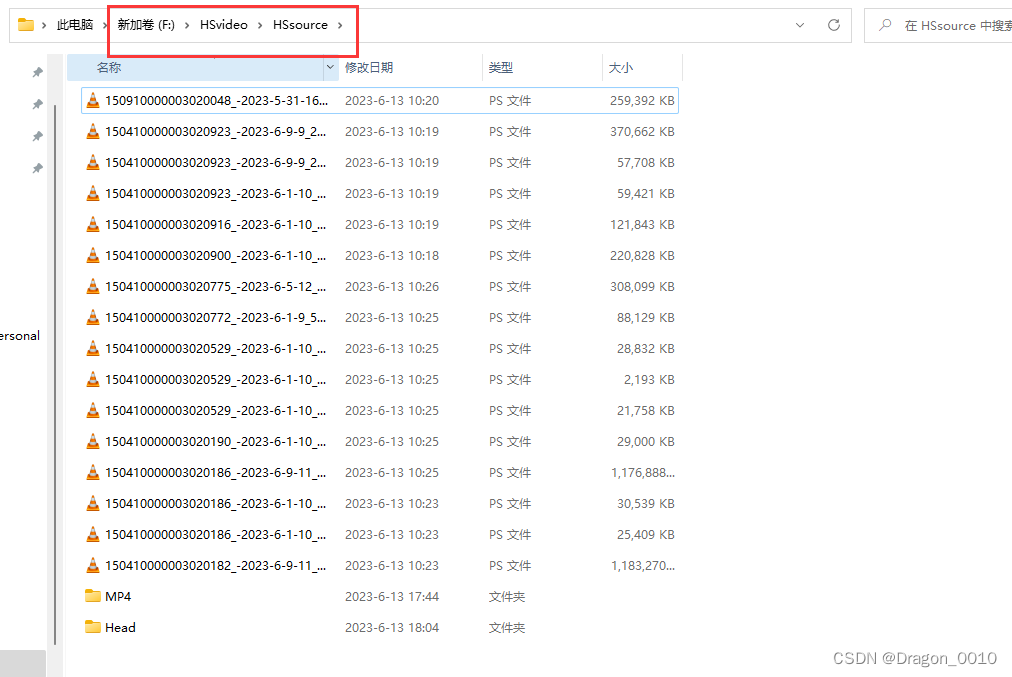Click the 220,828 KB size cell
Viewport: 1012px width, 677px height.
(x=642, y=256)
